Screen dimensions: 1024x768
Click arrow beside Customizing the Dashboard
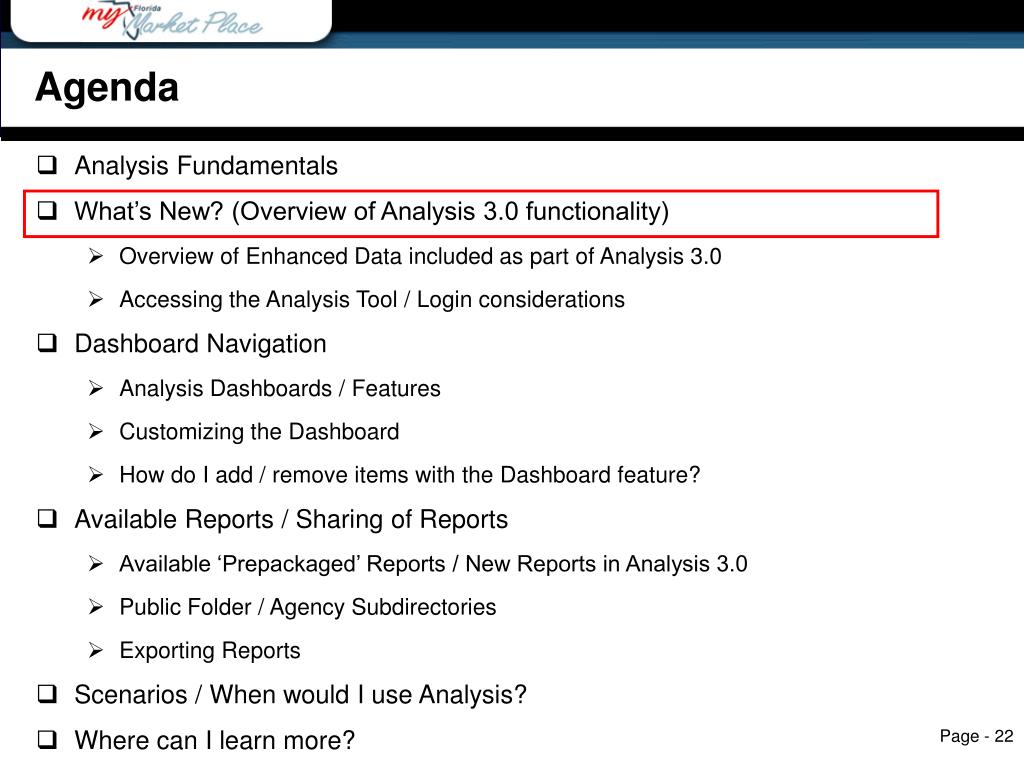(96, 431)
